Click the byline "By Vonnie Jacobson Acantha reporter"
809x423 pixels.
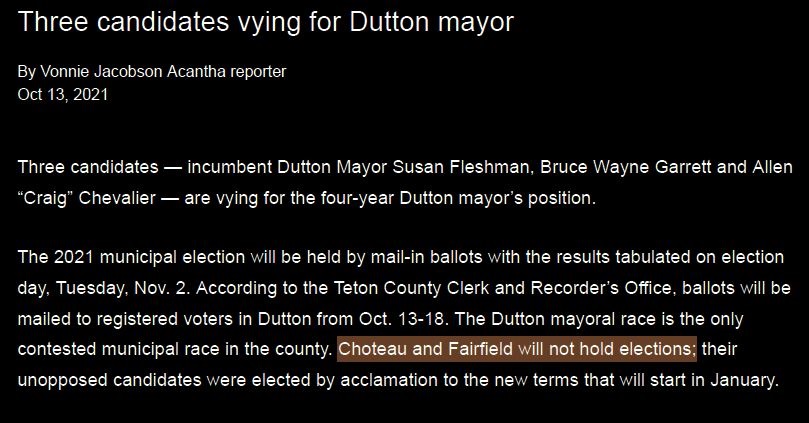[152, 71]
